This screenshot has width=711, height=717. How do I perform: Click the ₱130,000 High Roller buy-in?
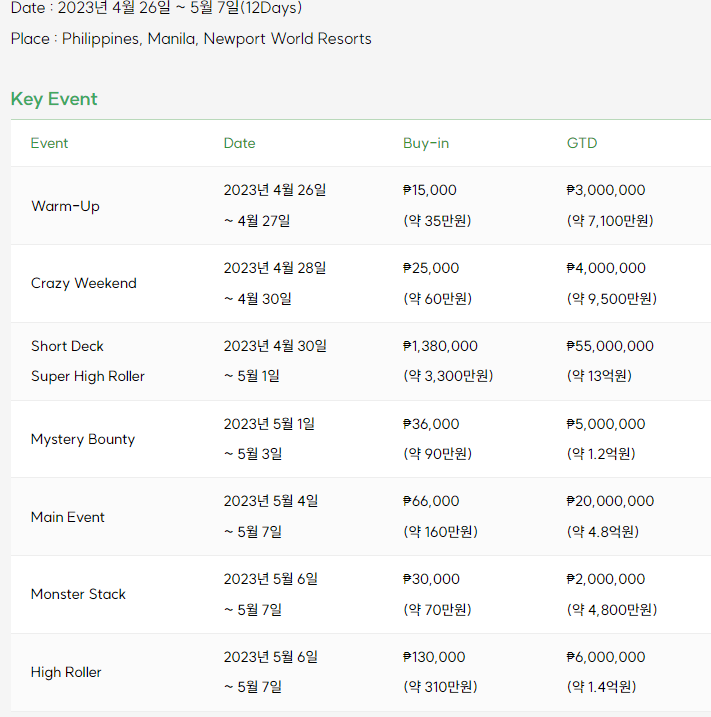click(433, 657)
